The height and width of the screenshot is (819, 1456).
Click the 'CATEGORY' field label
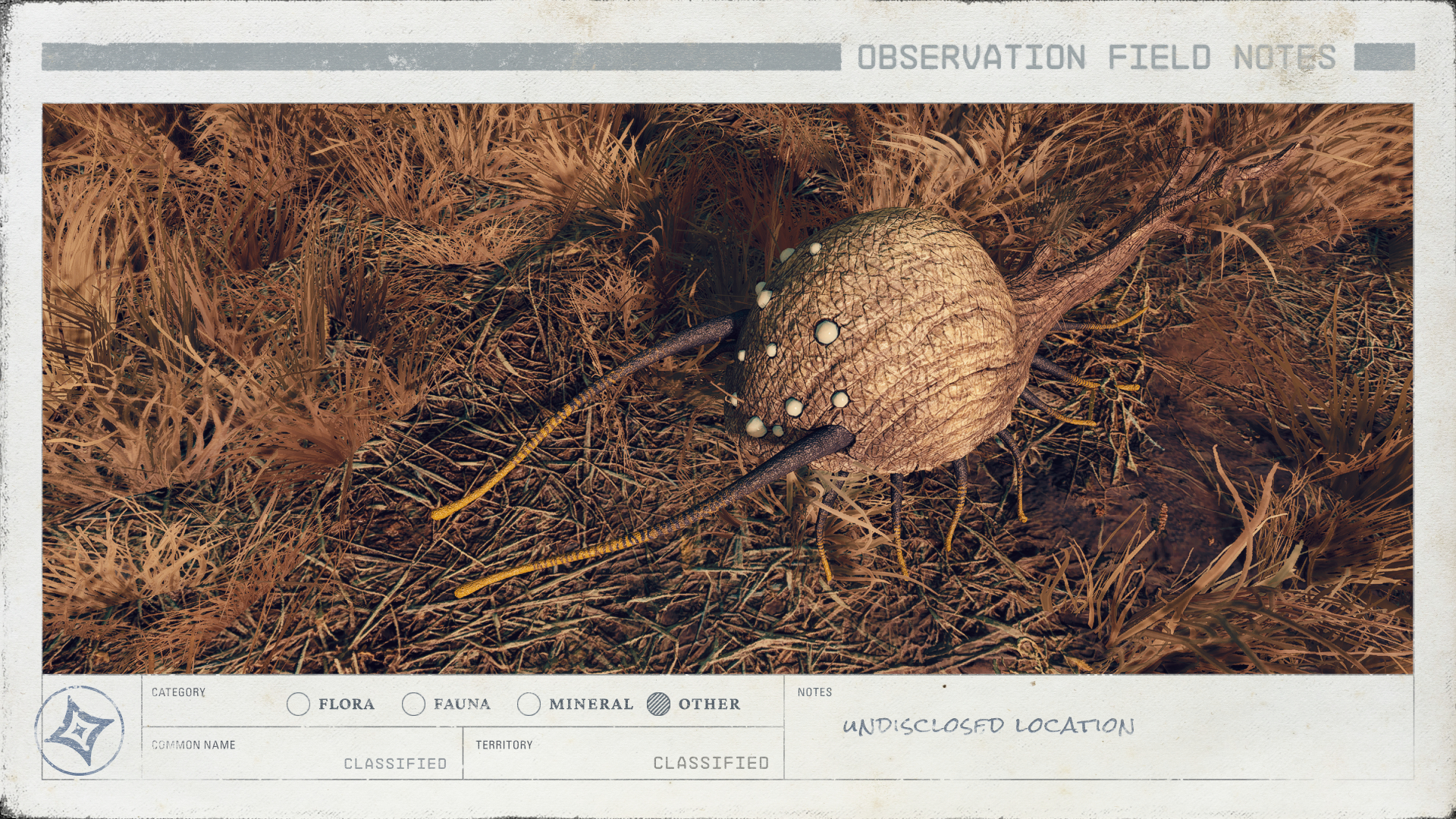178,692
